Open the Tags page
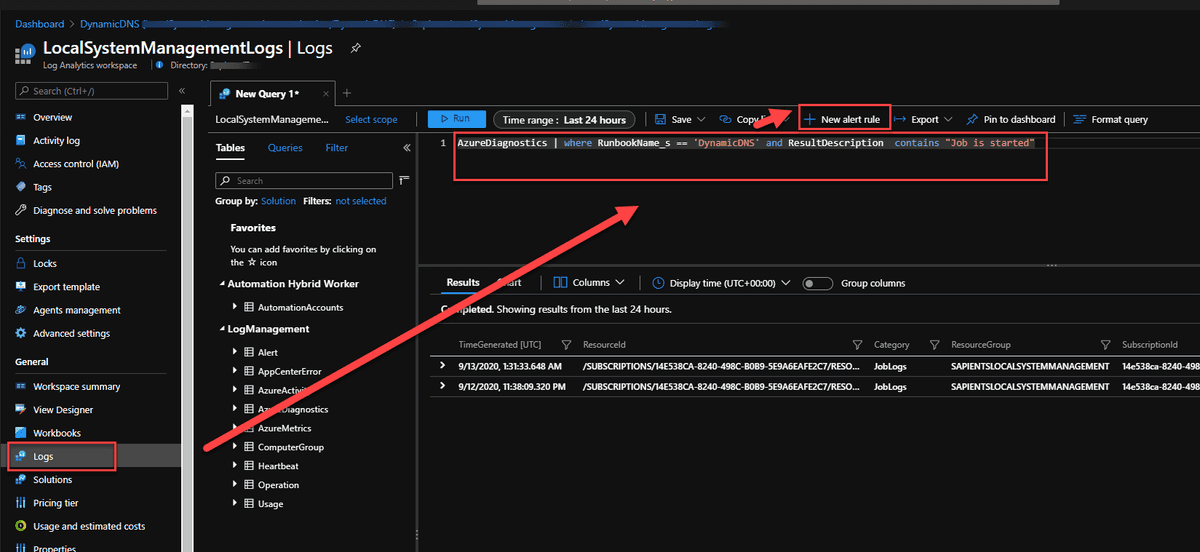Screen dimensions: 1200x552 42,187
